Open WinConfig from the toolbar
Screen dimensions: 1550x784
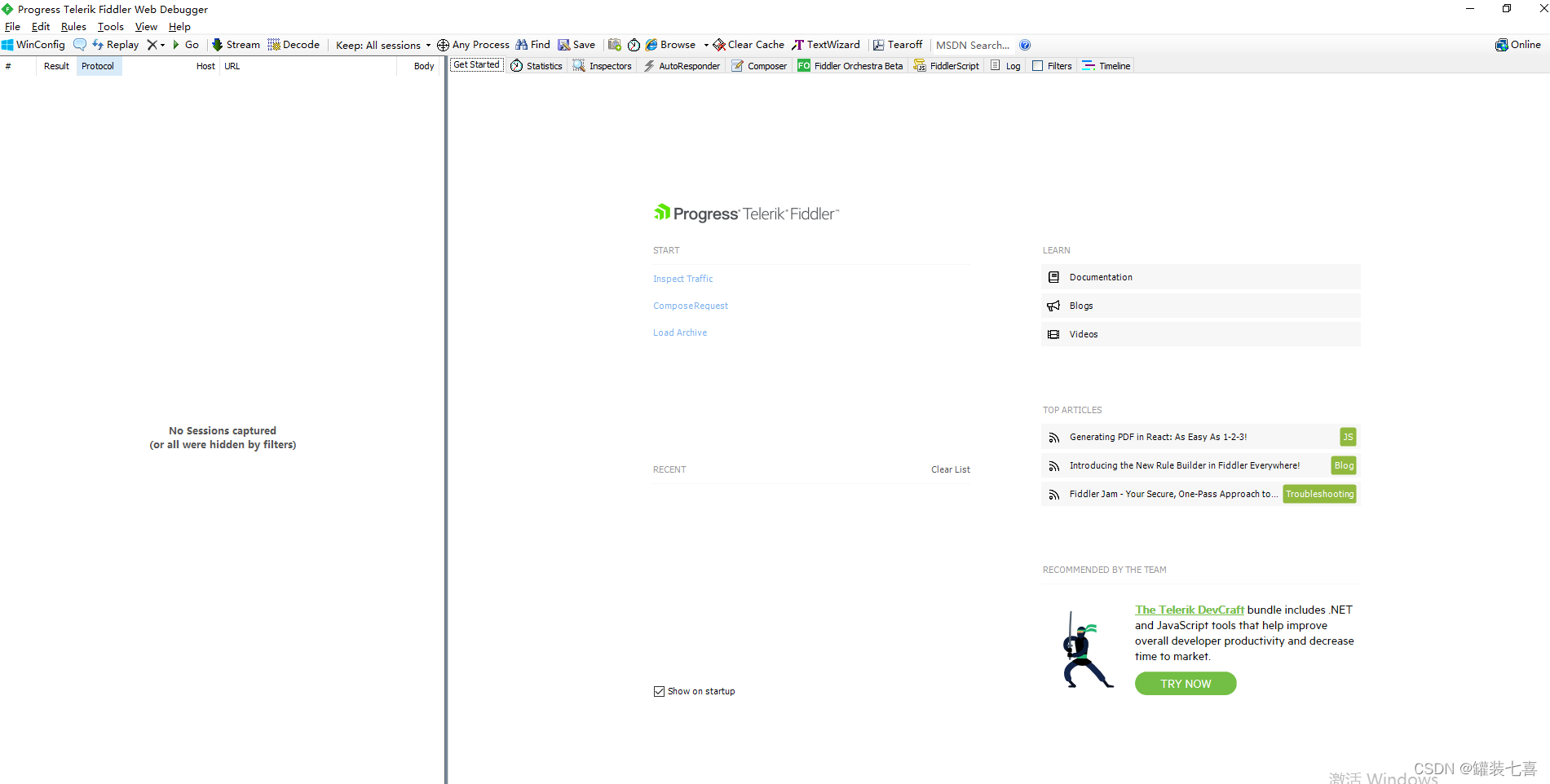33,45
